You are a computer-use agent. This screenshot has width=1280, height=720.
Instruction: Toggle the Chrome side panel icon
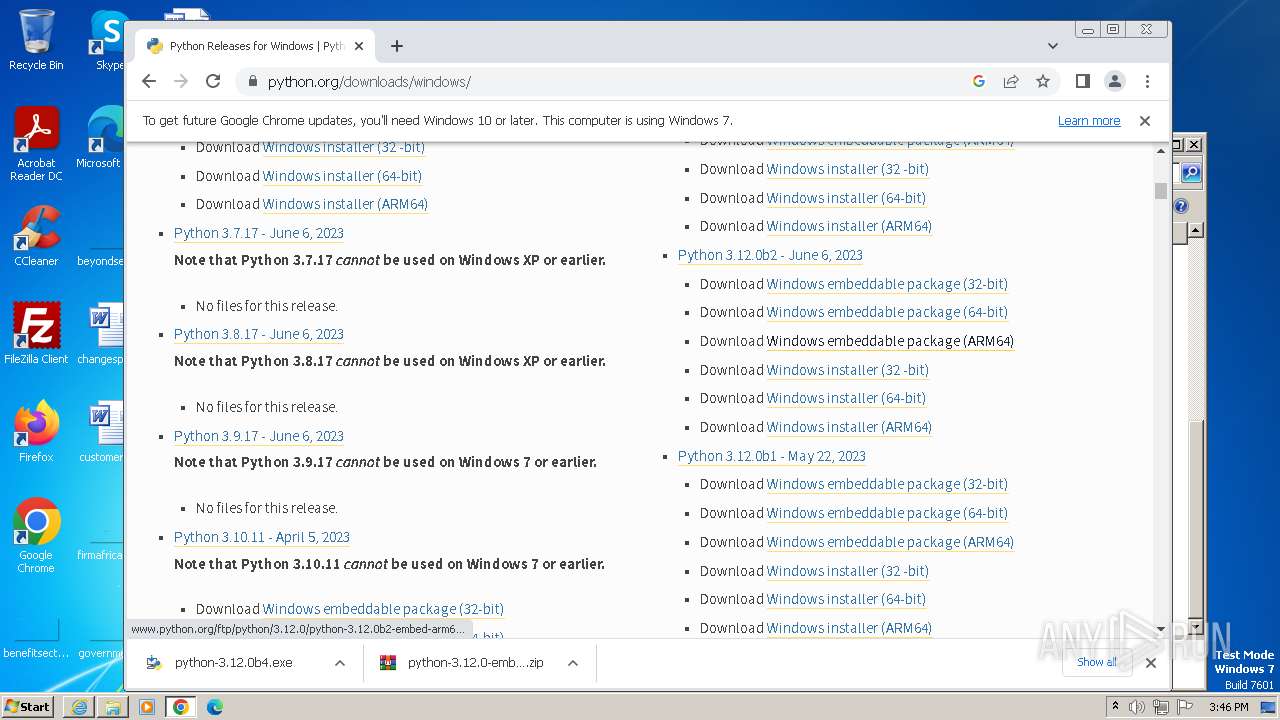(x=1082, y=82)
